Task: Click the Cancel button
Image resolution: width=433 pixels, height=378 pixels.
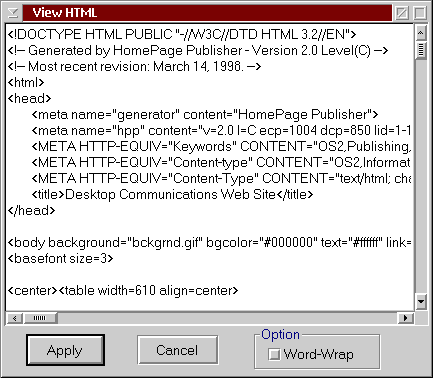Action: (x=177, y=350)
